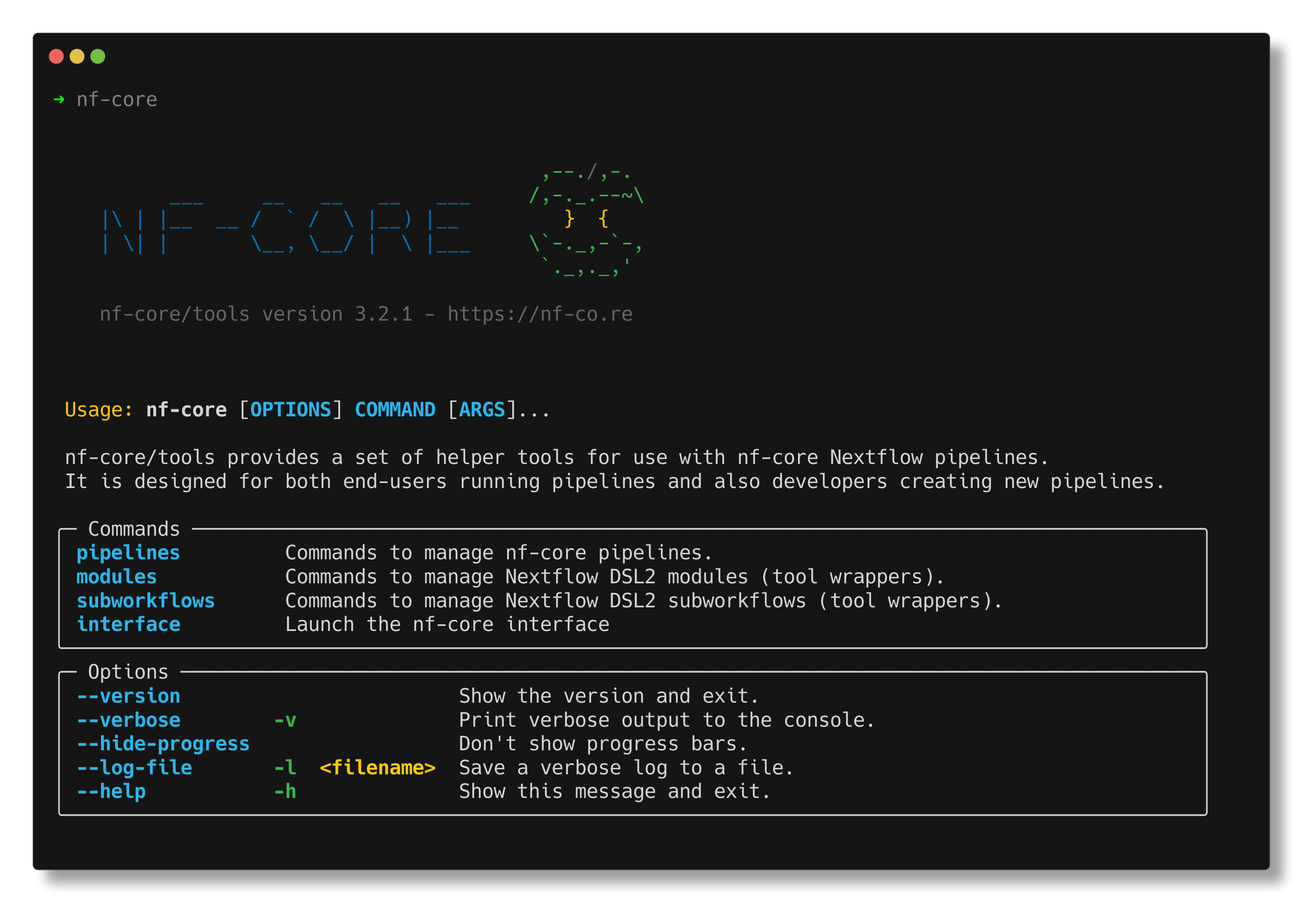Click 'Show this message and exit.' description
Viewport: 1316px width, 916px height.
[x=615, y=792]
